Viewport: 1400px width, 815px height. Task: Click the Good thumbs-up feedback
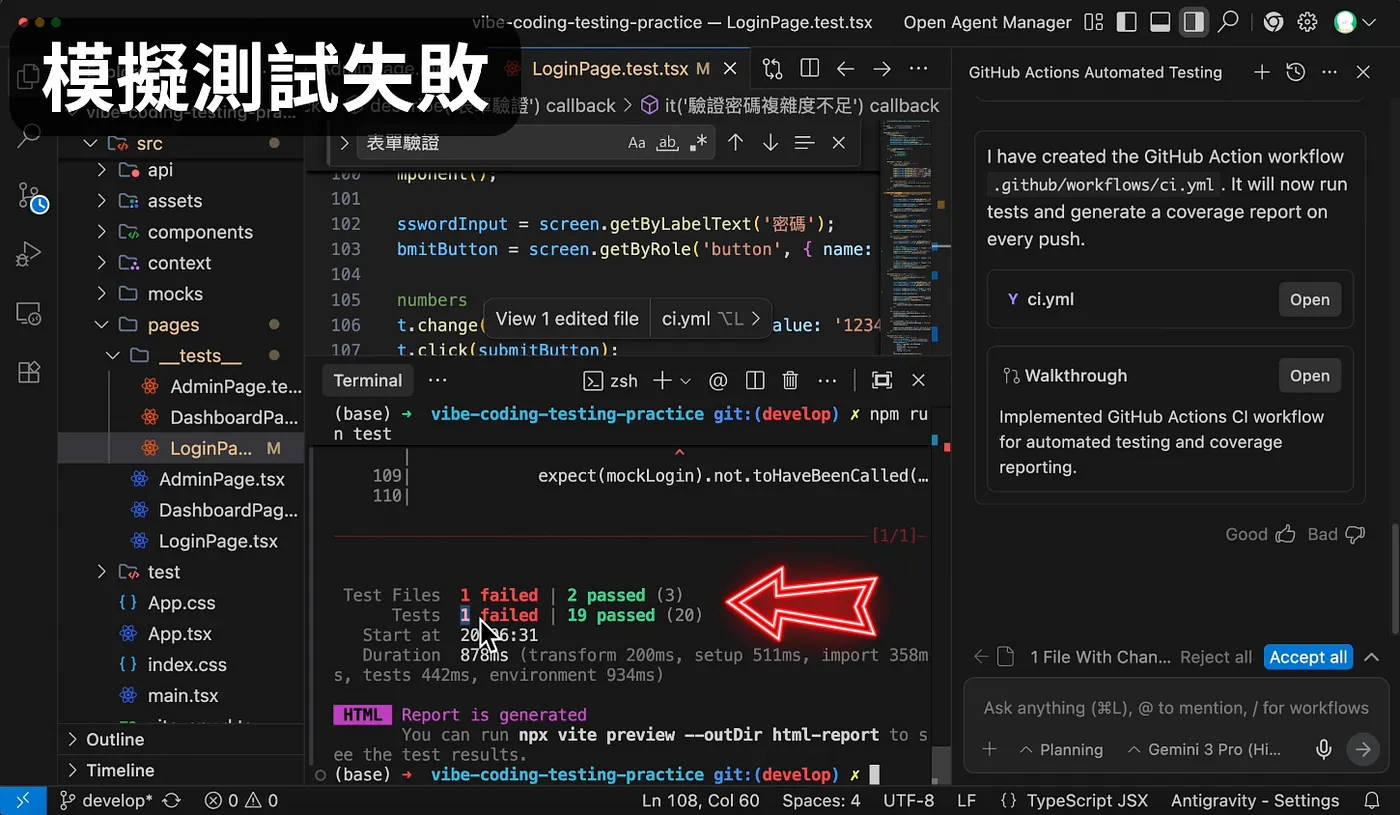coord(1260,534)
